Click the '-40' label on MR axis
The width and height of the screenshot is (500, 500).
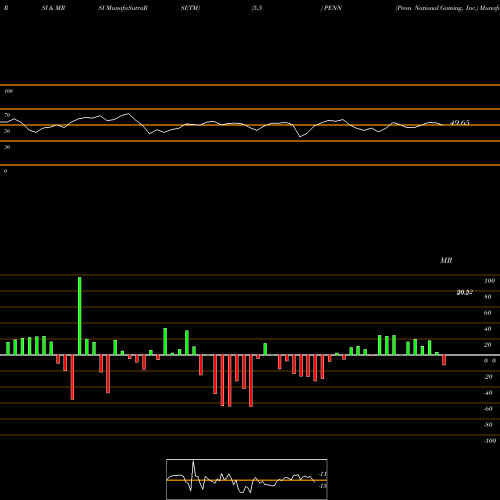[488, 393]
